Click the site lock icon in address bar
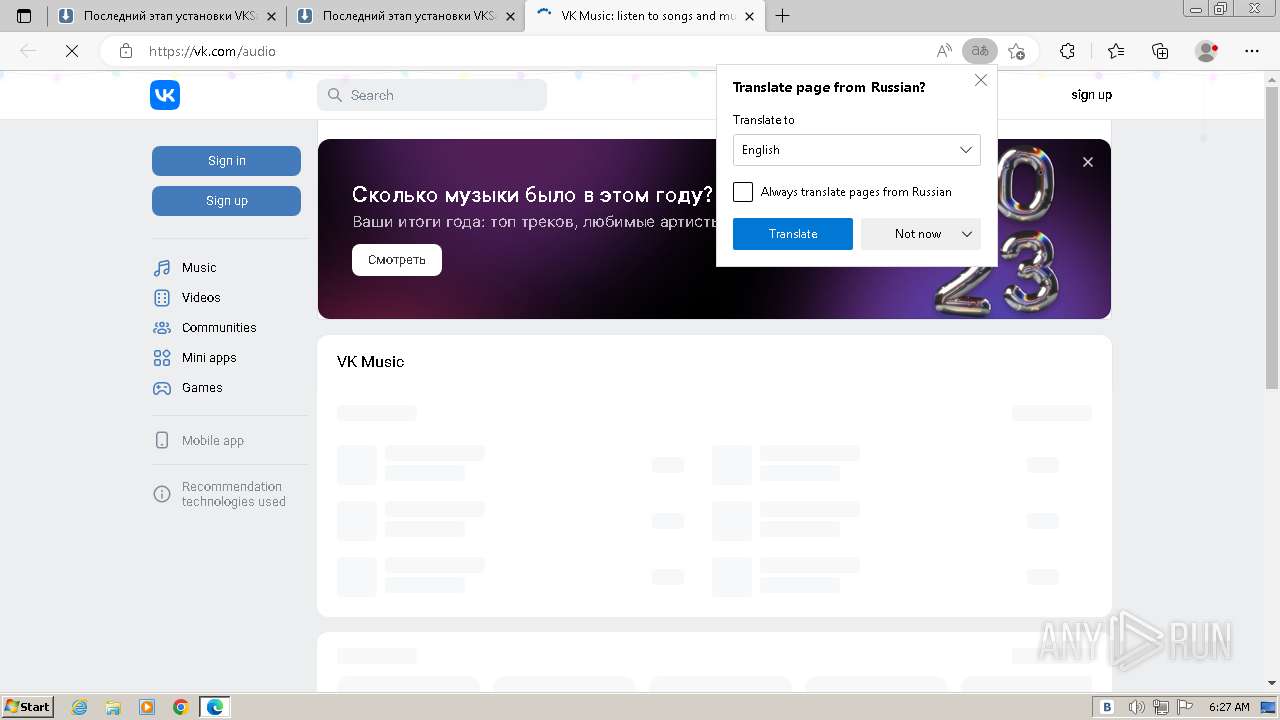Viewport: 1280px width, 720px height. tap(126, 51)
